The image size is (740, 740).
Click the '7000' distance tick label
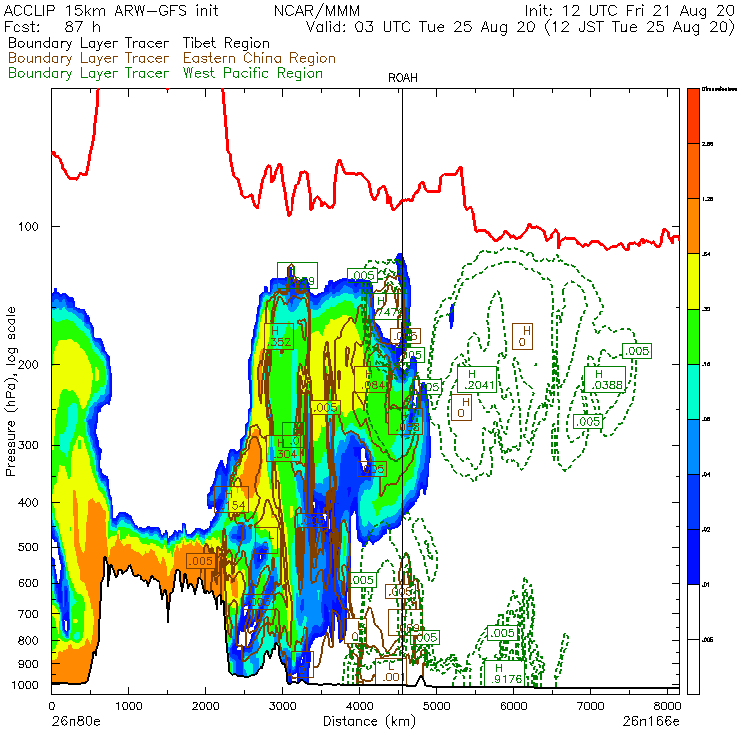590,706
